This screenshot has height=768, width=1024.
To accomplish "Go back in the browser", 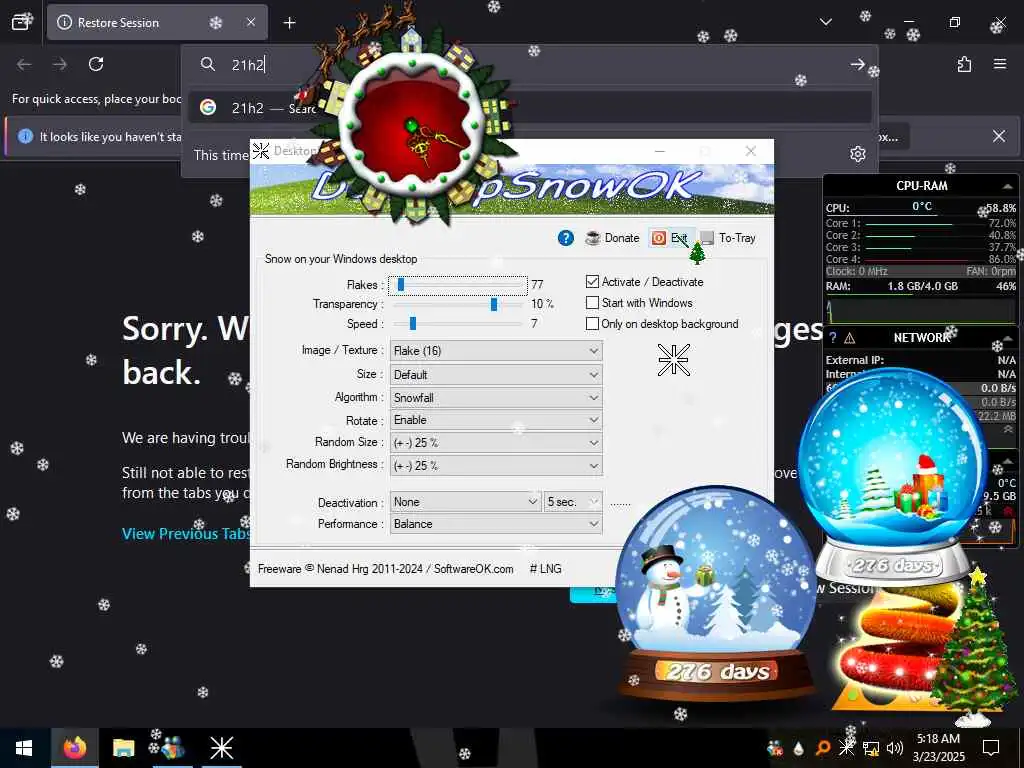I will (24, 64).
